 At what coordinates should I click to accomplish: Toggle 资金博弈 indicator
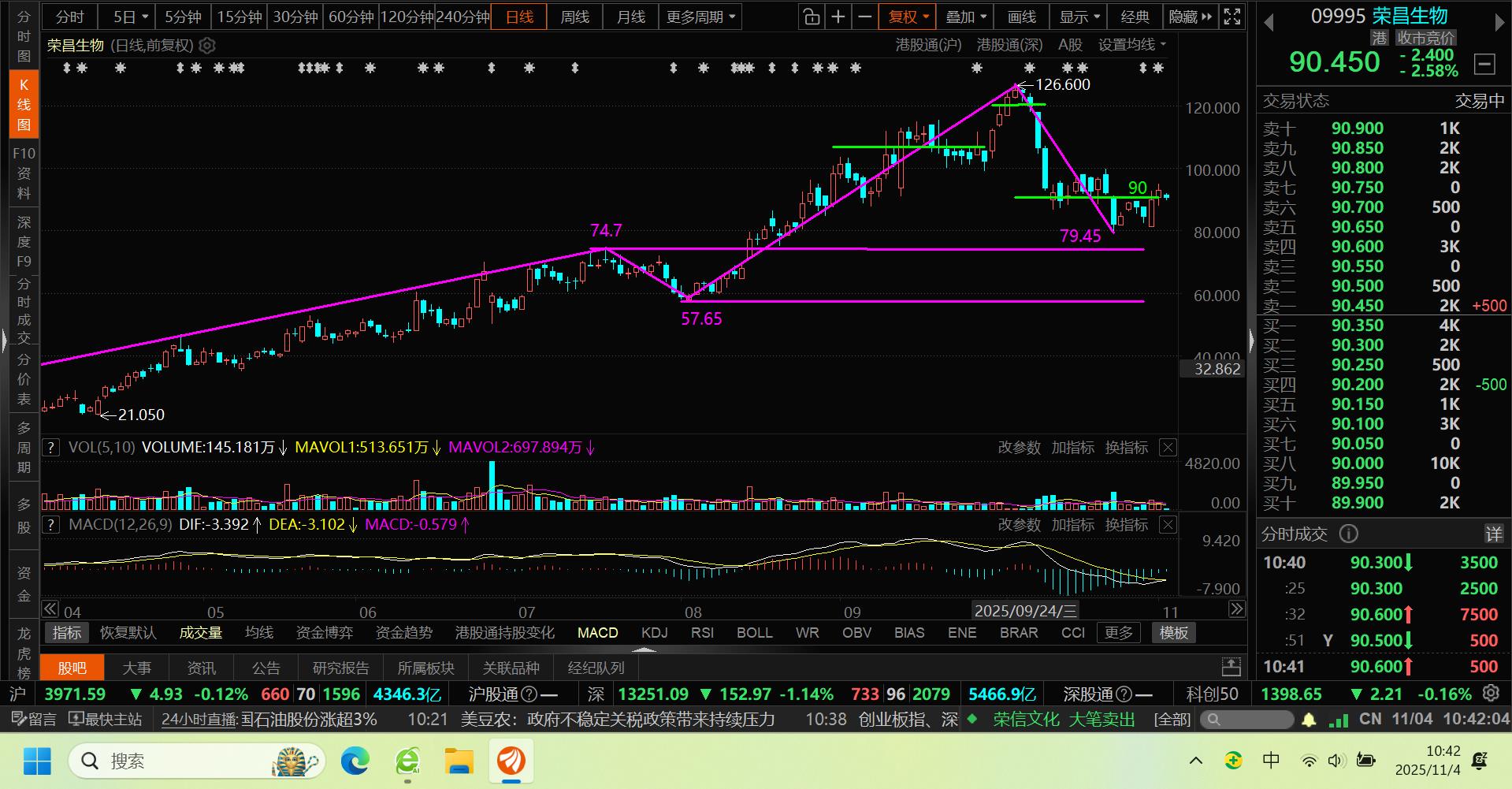click(x=325, y=633)
